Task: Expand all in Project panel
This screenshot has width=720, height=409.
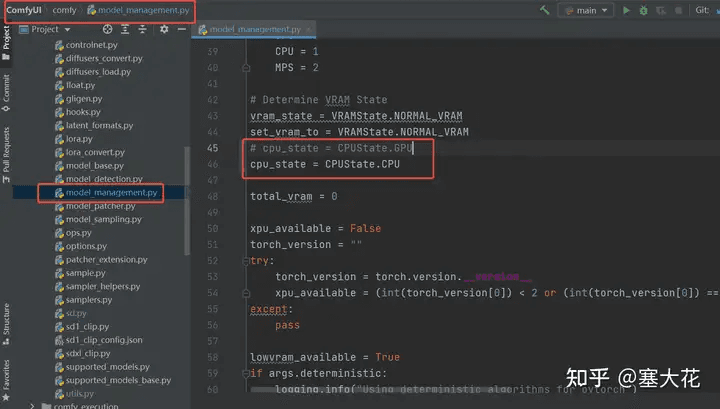Action: tap(125, 29)
